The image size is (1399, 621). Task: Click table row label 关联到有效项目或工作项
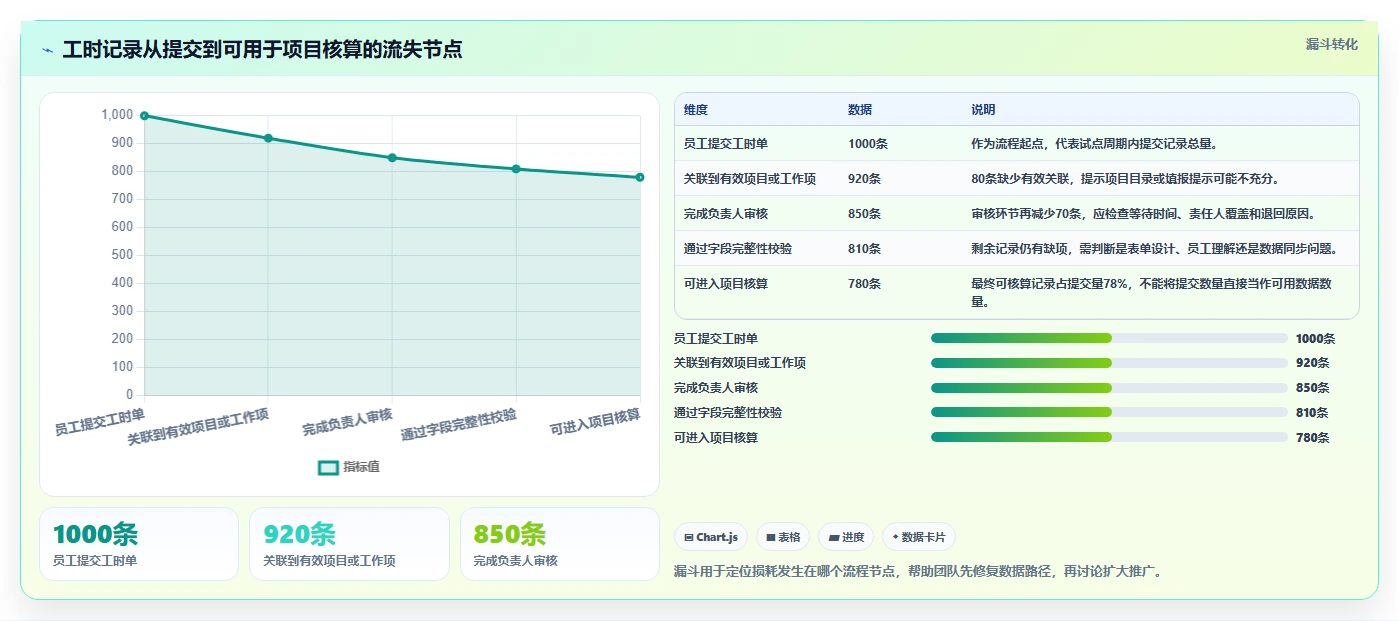point(750,179)
